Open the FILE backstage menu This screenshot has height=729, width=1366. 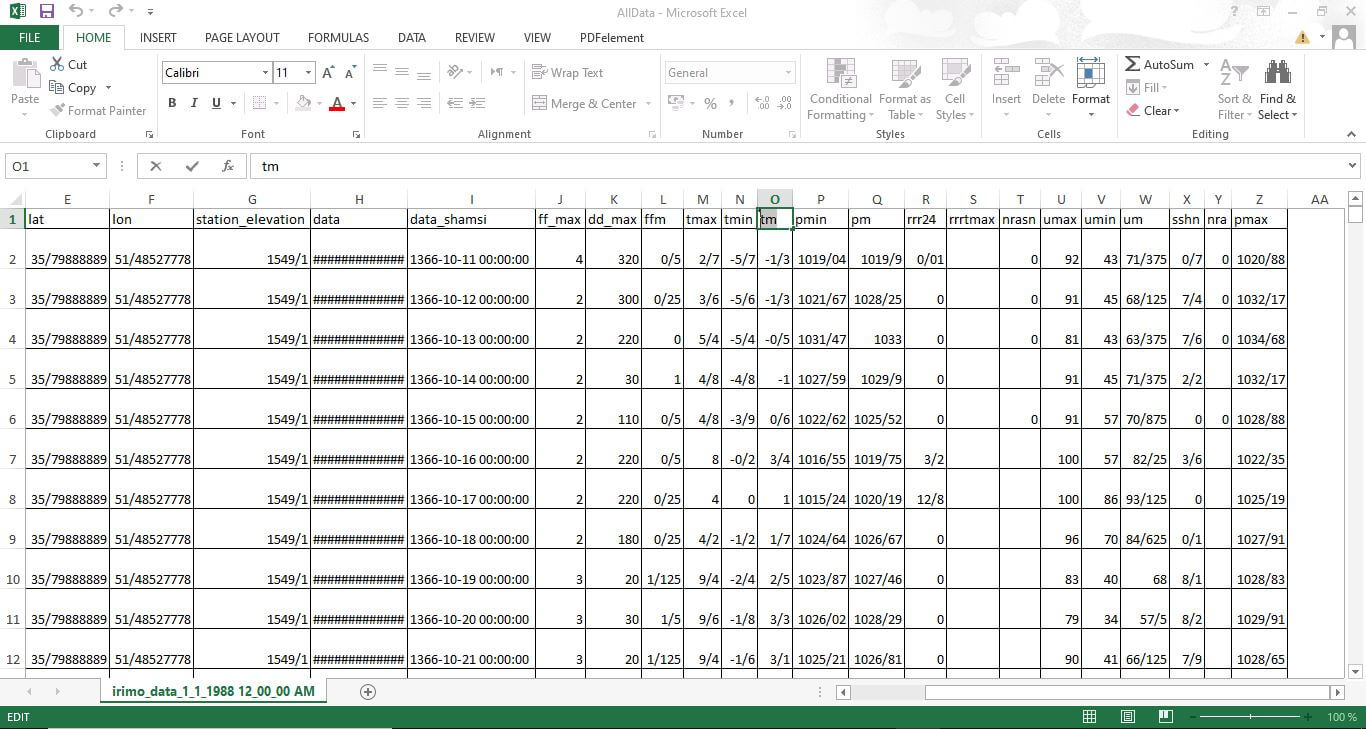point(30,38)
